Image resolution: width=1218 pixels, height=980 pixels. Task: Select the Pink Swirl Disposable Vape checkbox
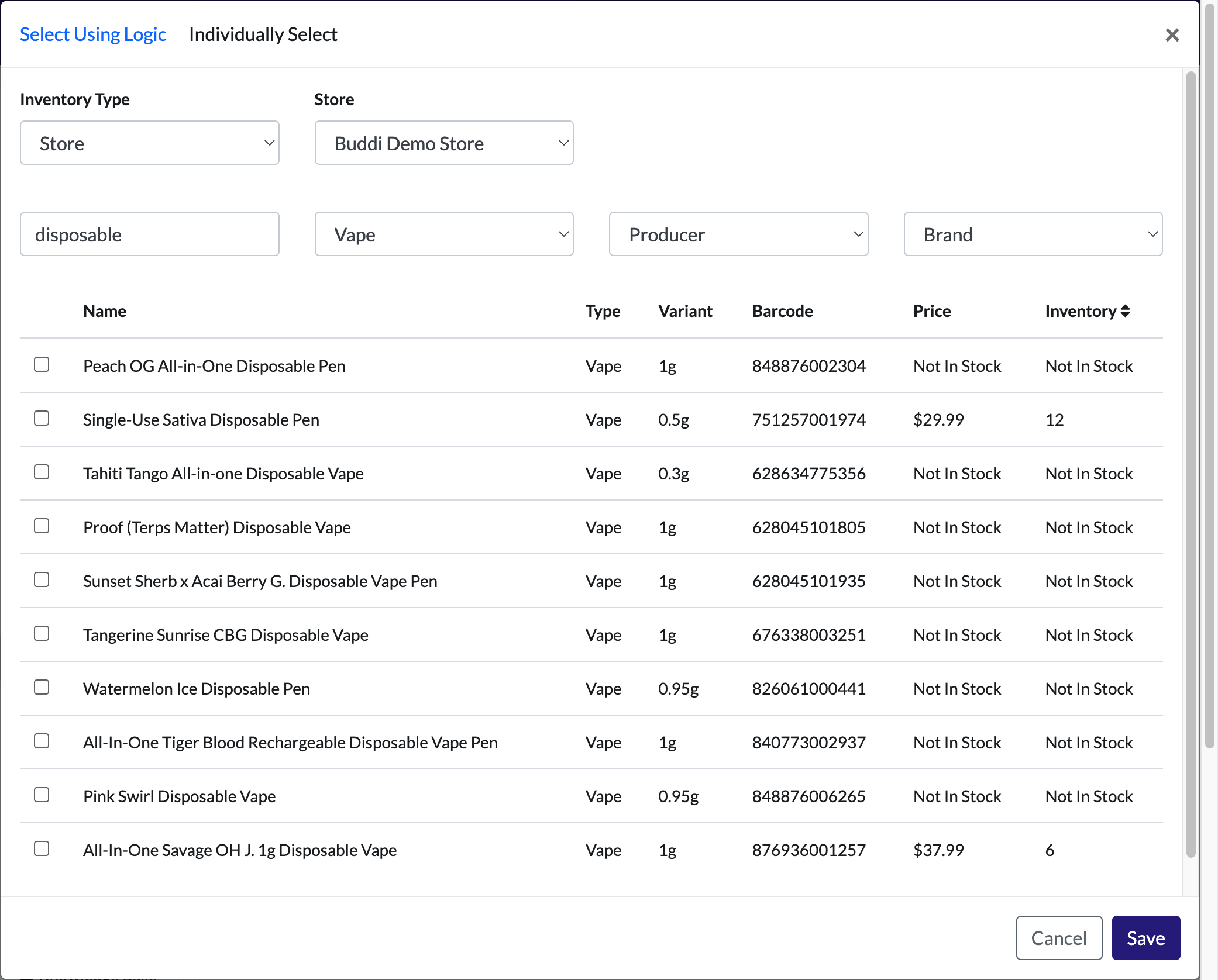pos(42,795)
